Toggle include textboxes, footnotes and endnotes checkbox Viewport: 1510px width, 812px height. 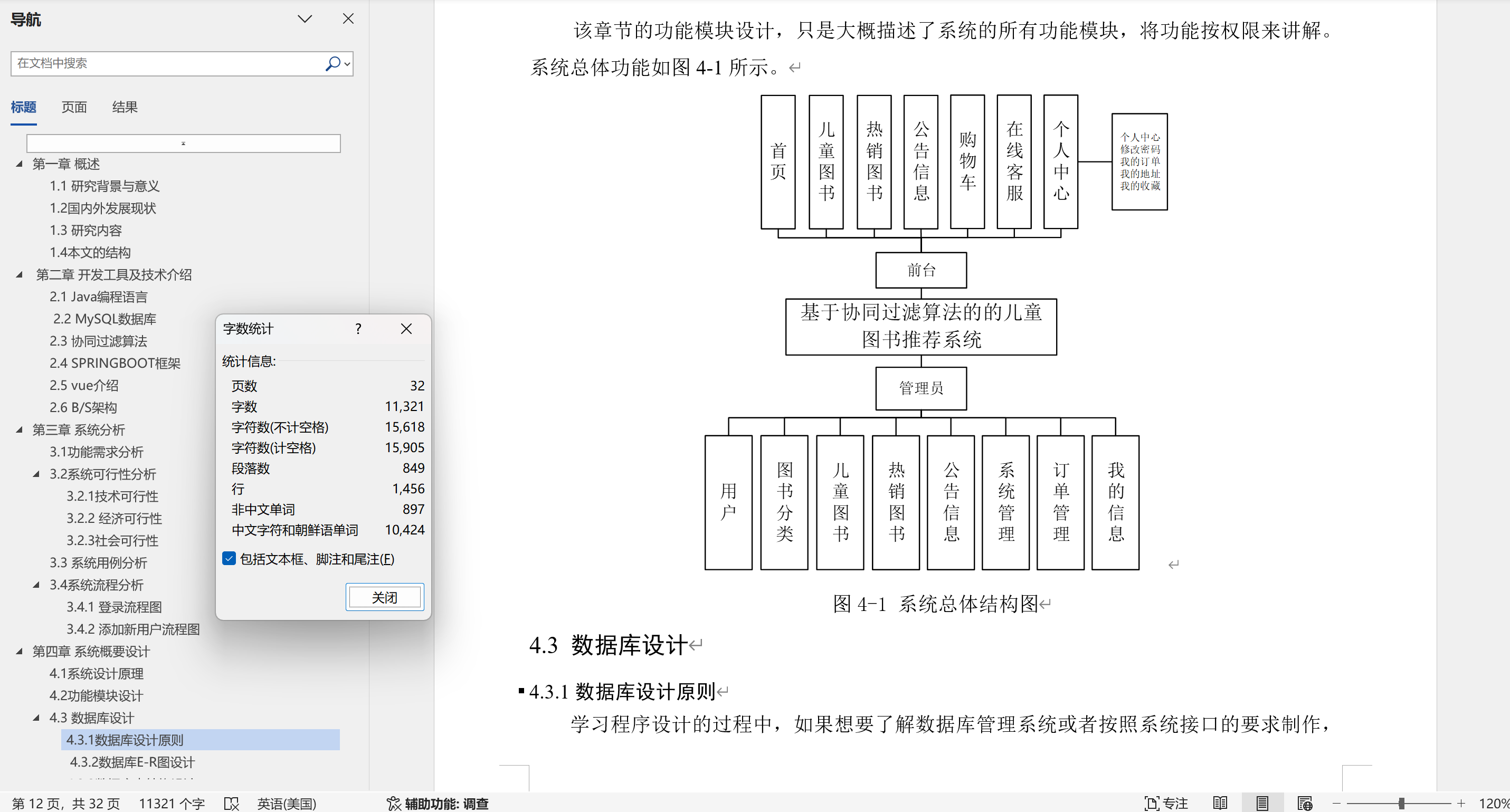coord(229,558)
